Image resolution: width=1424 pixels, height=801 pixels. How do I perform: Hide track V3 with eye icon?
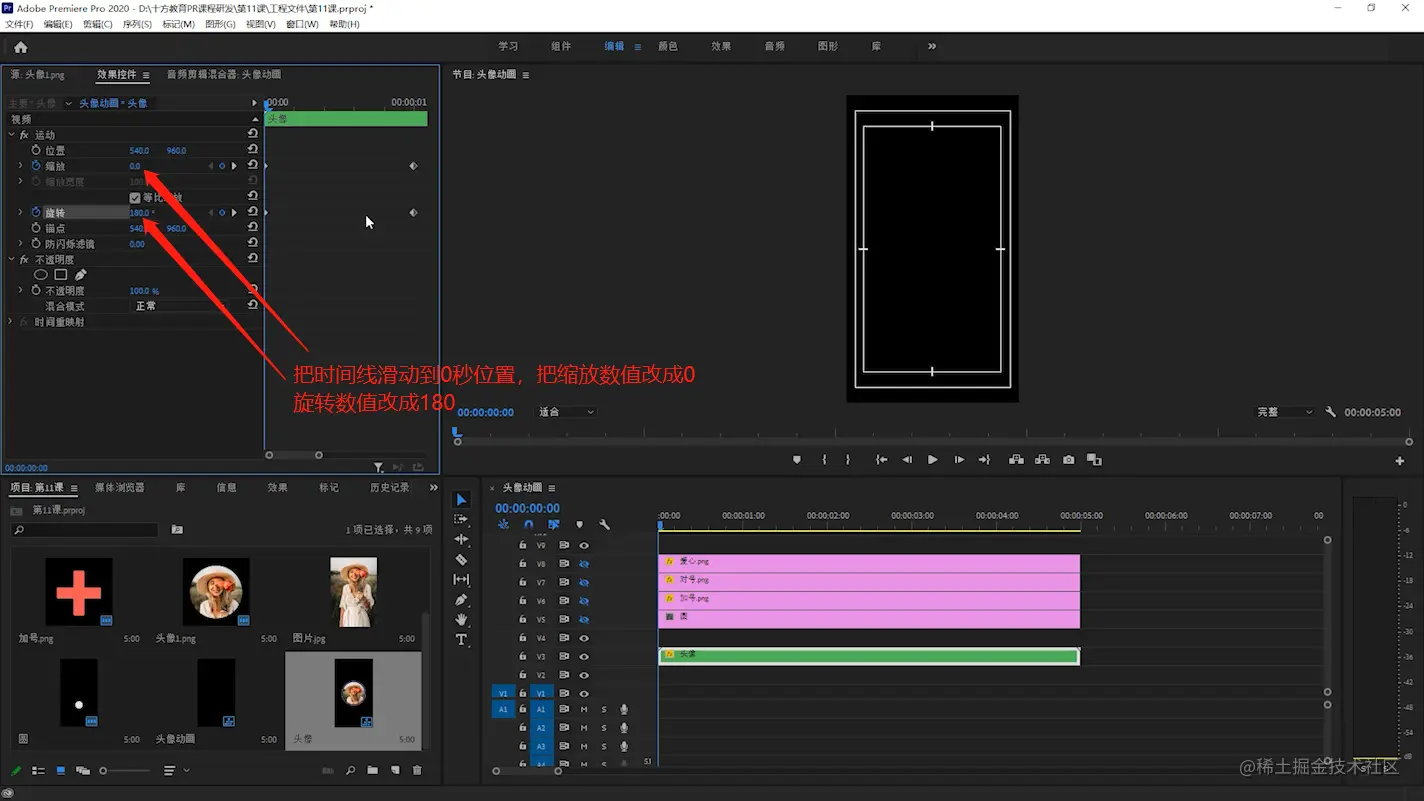click(584, 657)
